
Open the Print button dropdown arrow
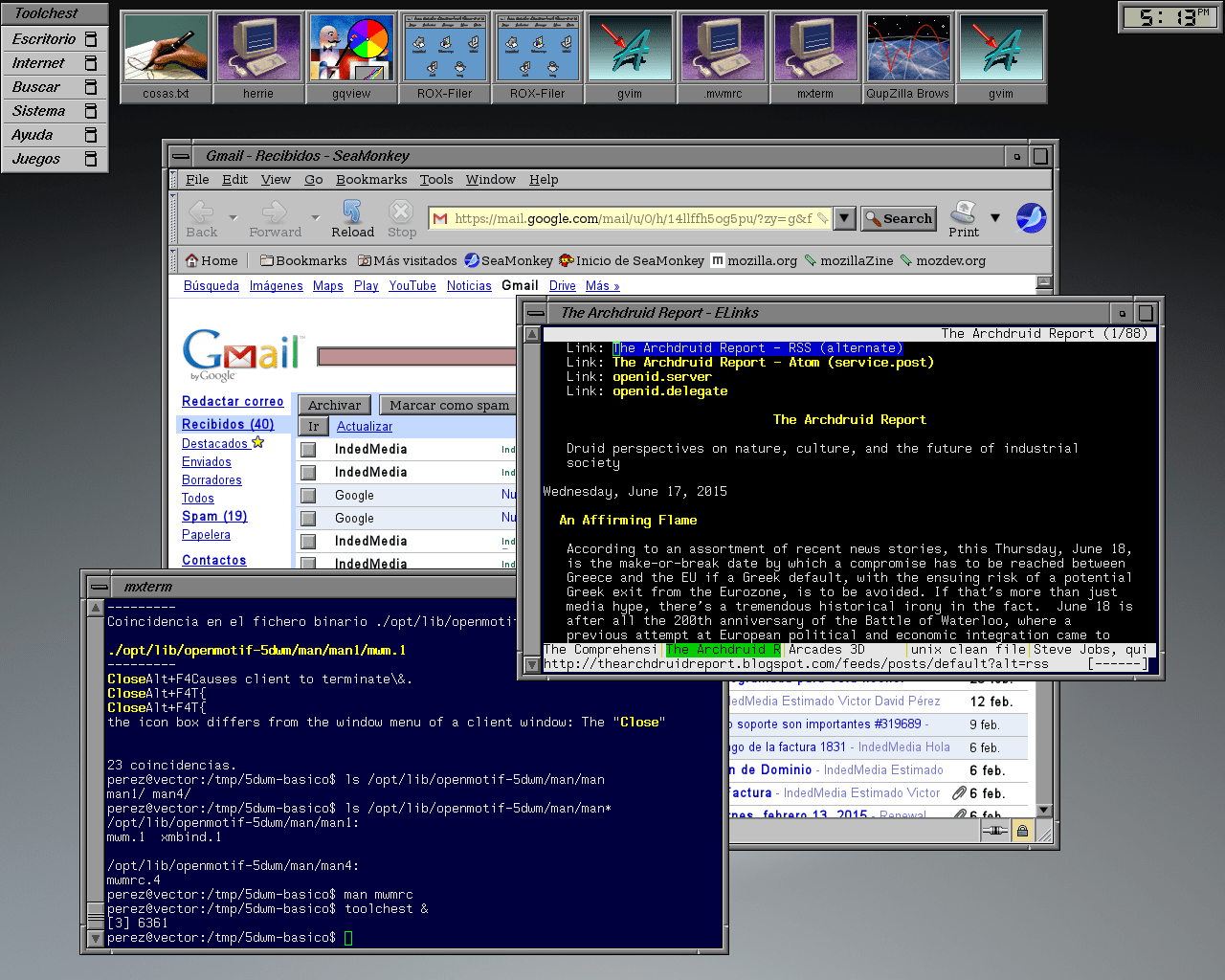click(995, 217)
